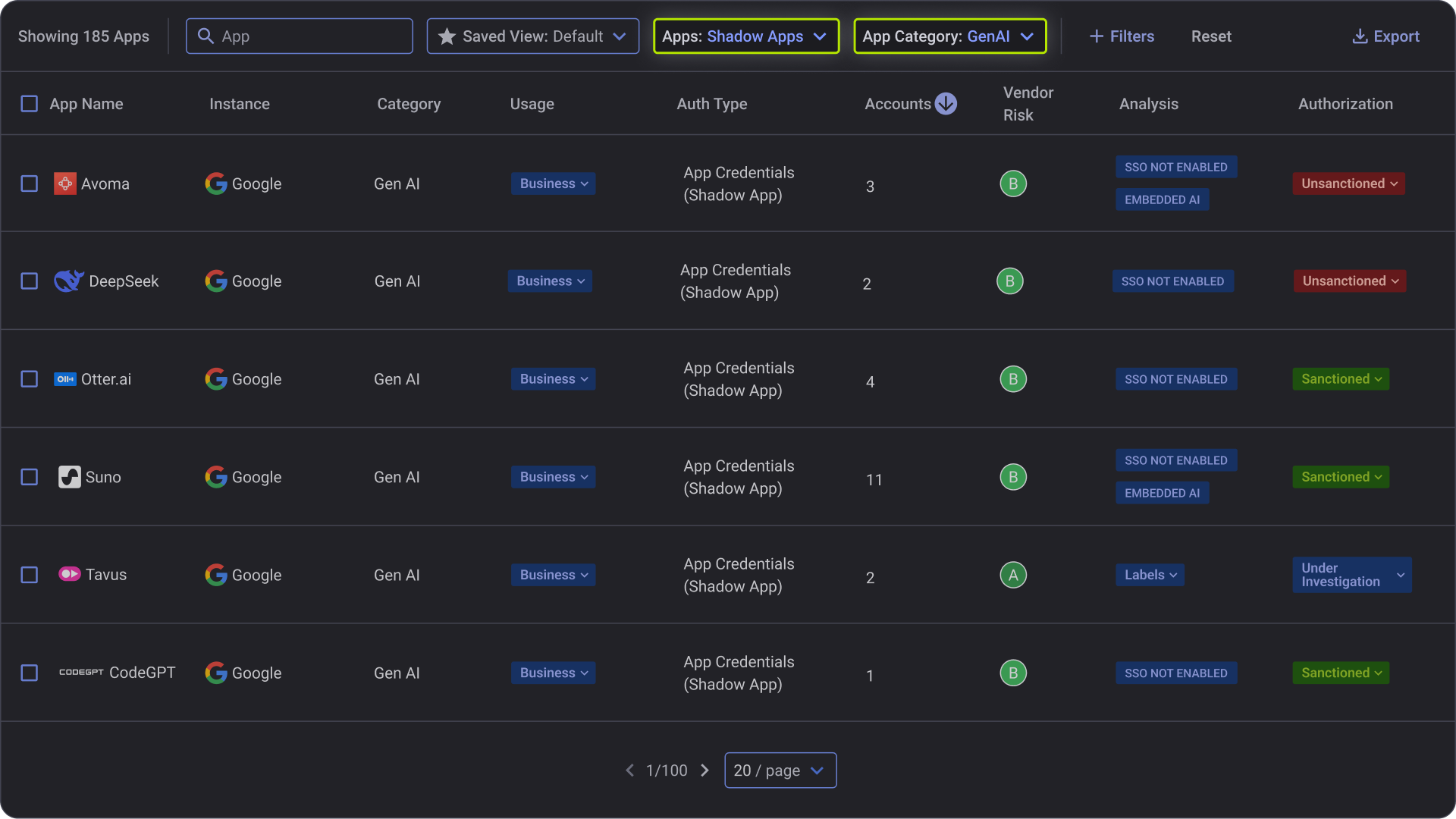Viewport: 1456px width, 819px height.
Task: Open the App Category: GenAI dropdown
Action: (x=950, y=36)
